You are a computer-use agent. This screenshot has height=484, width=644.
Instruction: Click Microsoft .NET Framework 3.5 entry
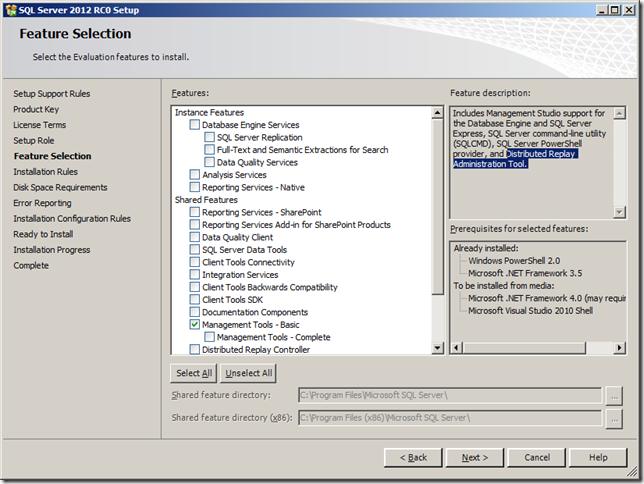(x=525, y=273)
